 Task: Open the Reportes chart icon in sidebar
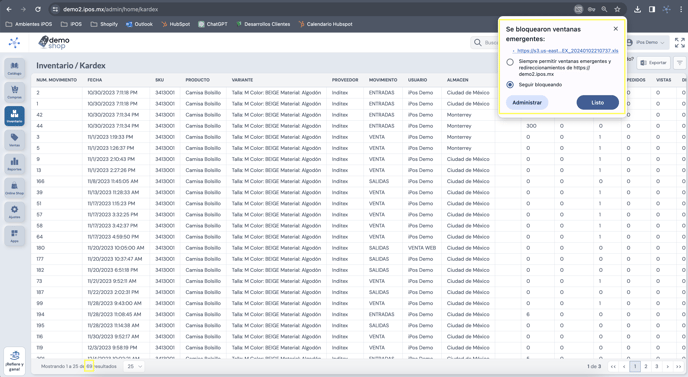[14, 163]
